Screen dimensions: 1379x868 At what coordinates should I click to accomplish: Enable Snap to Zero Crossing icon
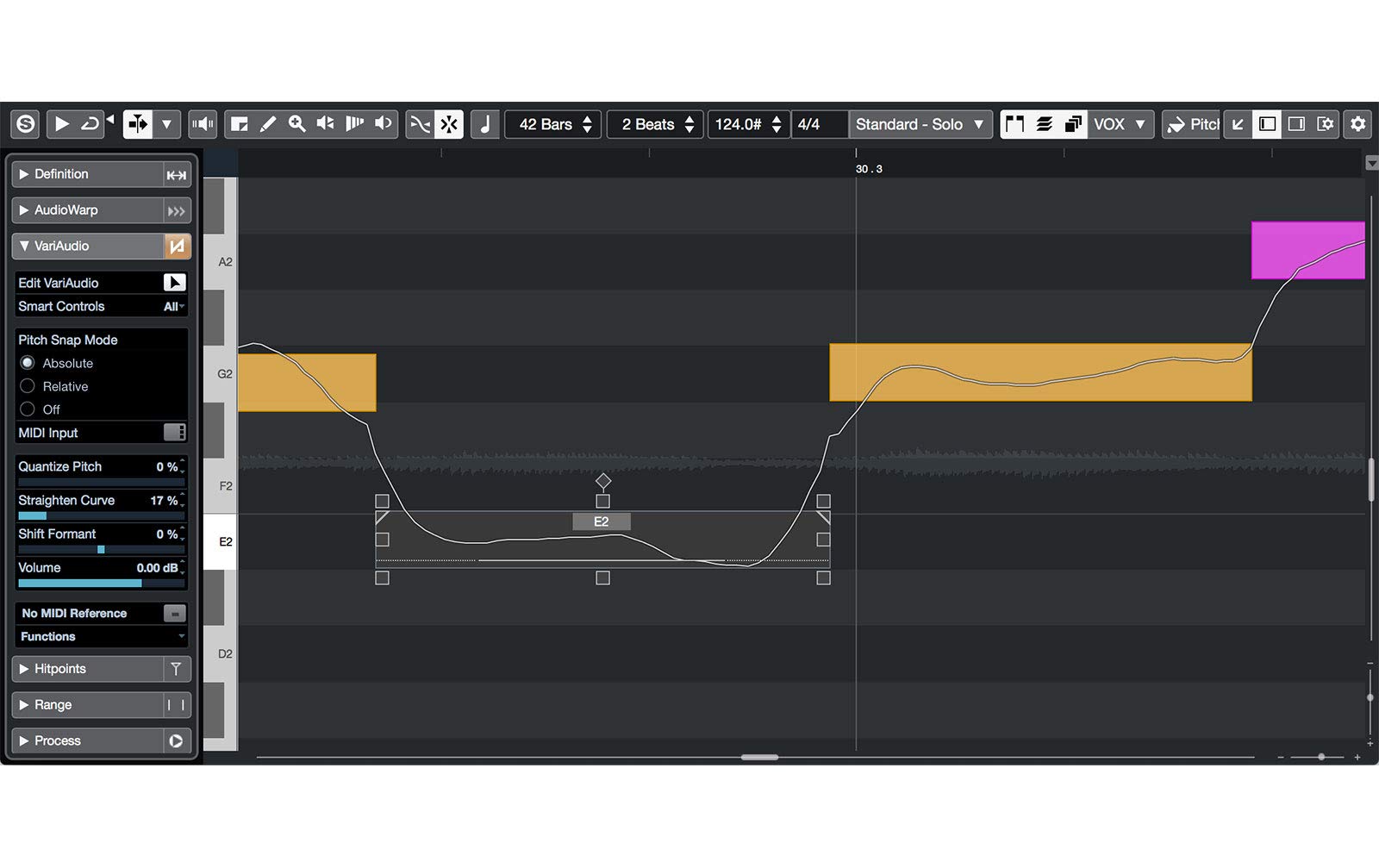(419, 124)
